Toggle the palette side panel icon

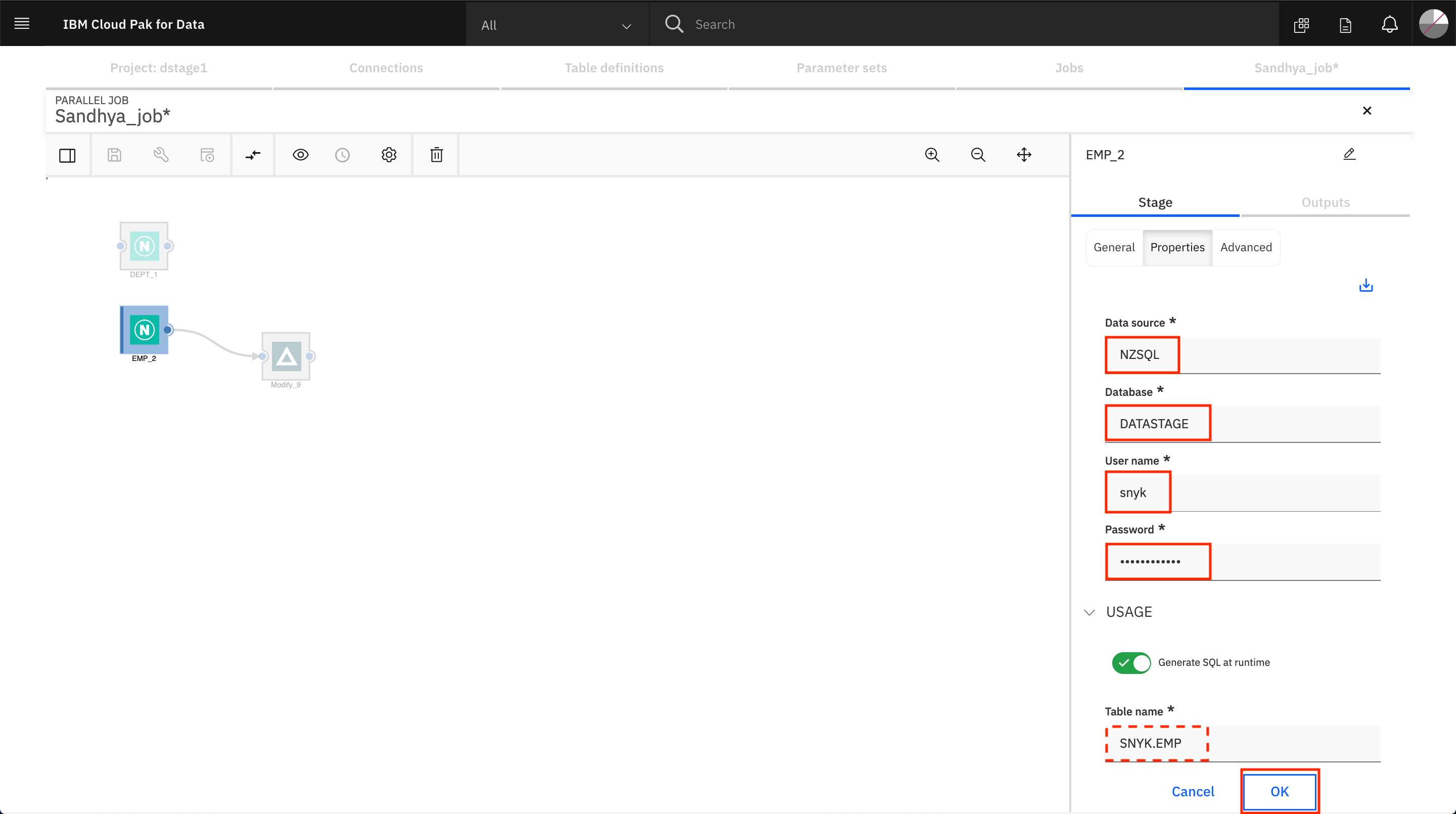pyautogui.click(x=67, y=155)
